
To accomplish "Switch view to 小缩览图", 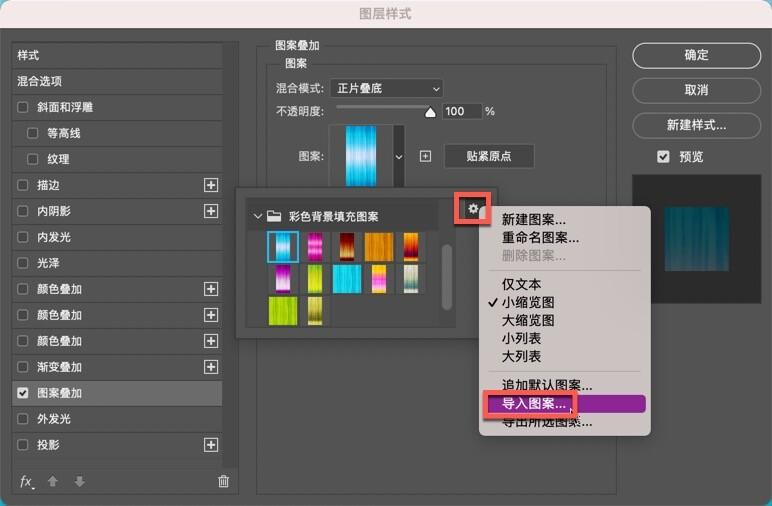I will [x=528, y=302].
